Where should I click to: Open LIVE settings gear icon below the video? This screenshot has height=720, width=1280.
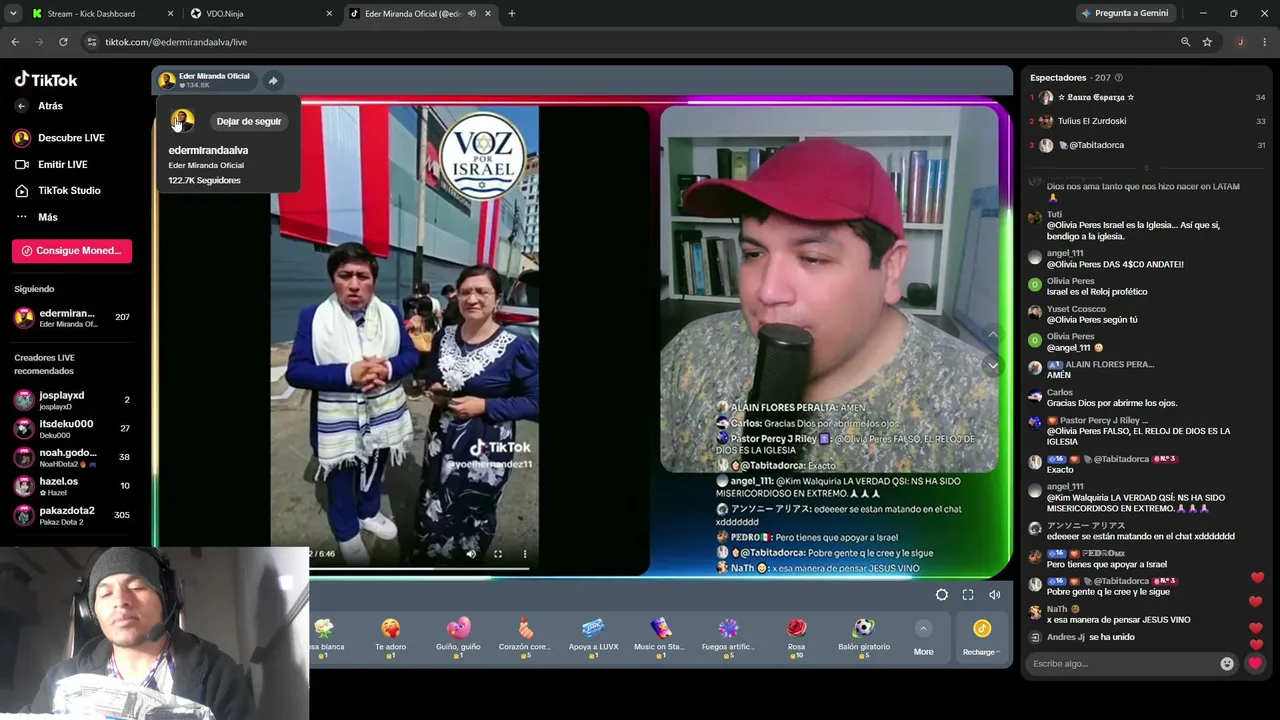coord(942,595)
